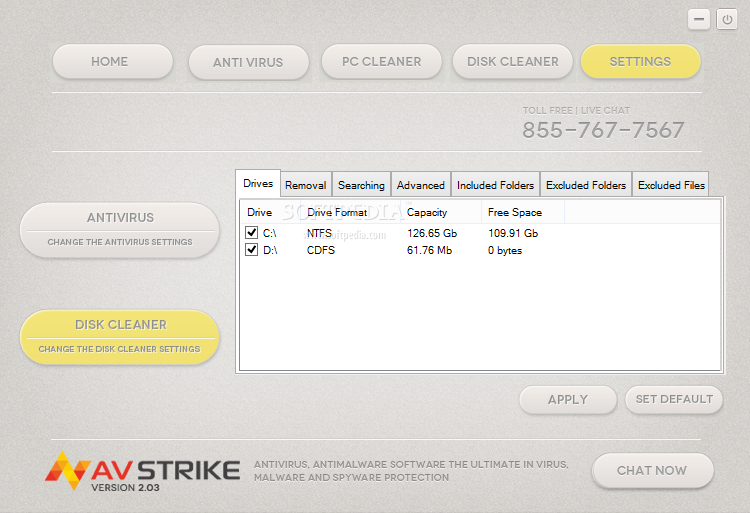The height and width of the screenshot is (513, 750).
Task: Open the Excluded Folders tab
Action: (586, 185)
